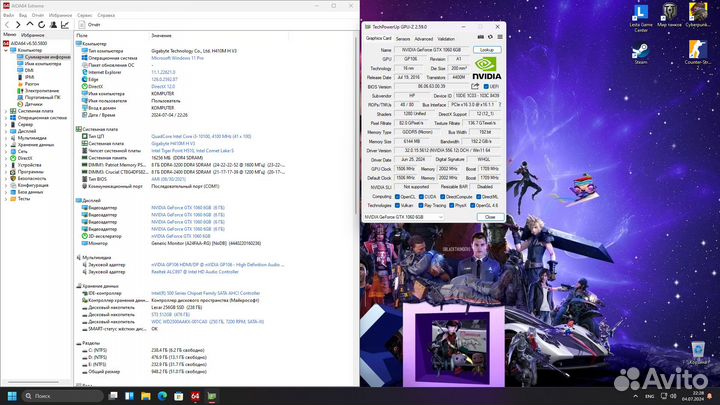Toggle the DirectML checkbox in GPU-Z
Screen dimensions: 720x405
tap(478, 197)
